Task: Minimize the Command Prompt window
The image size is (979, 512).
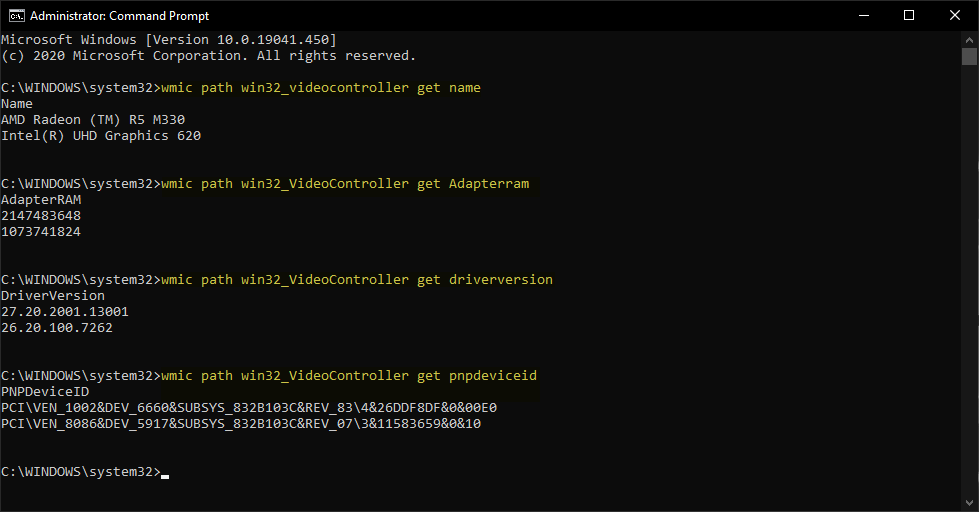Action: [x=864, y=16]
